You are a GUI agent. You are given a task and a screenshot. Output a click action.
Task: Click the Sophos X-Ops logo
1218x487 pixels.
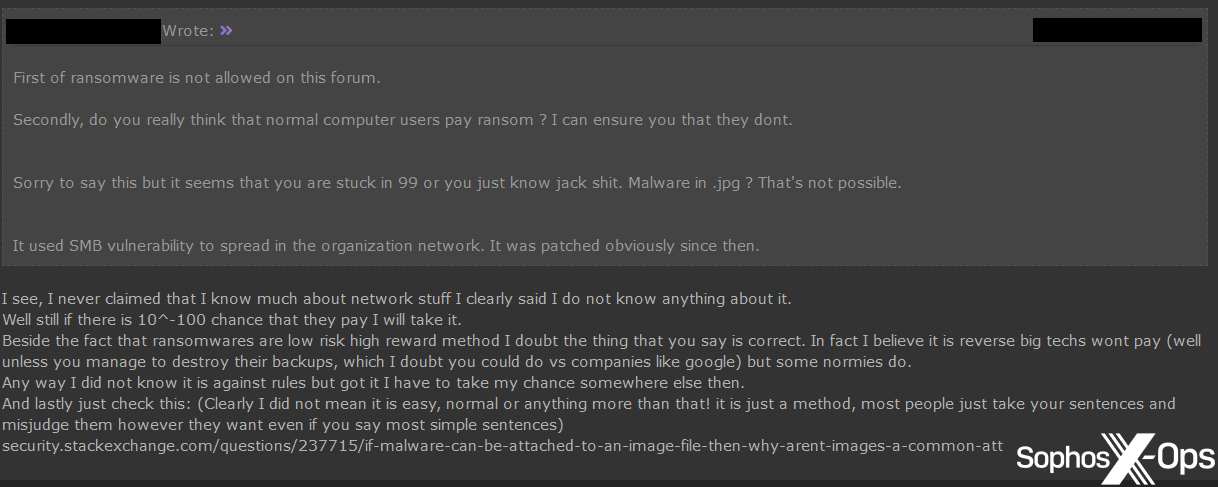[x=1115, y=458]
